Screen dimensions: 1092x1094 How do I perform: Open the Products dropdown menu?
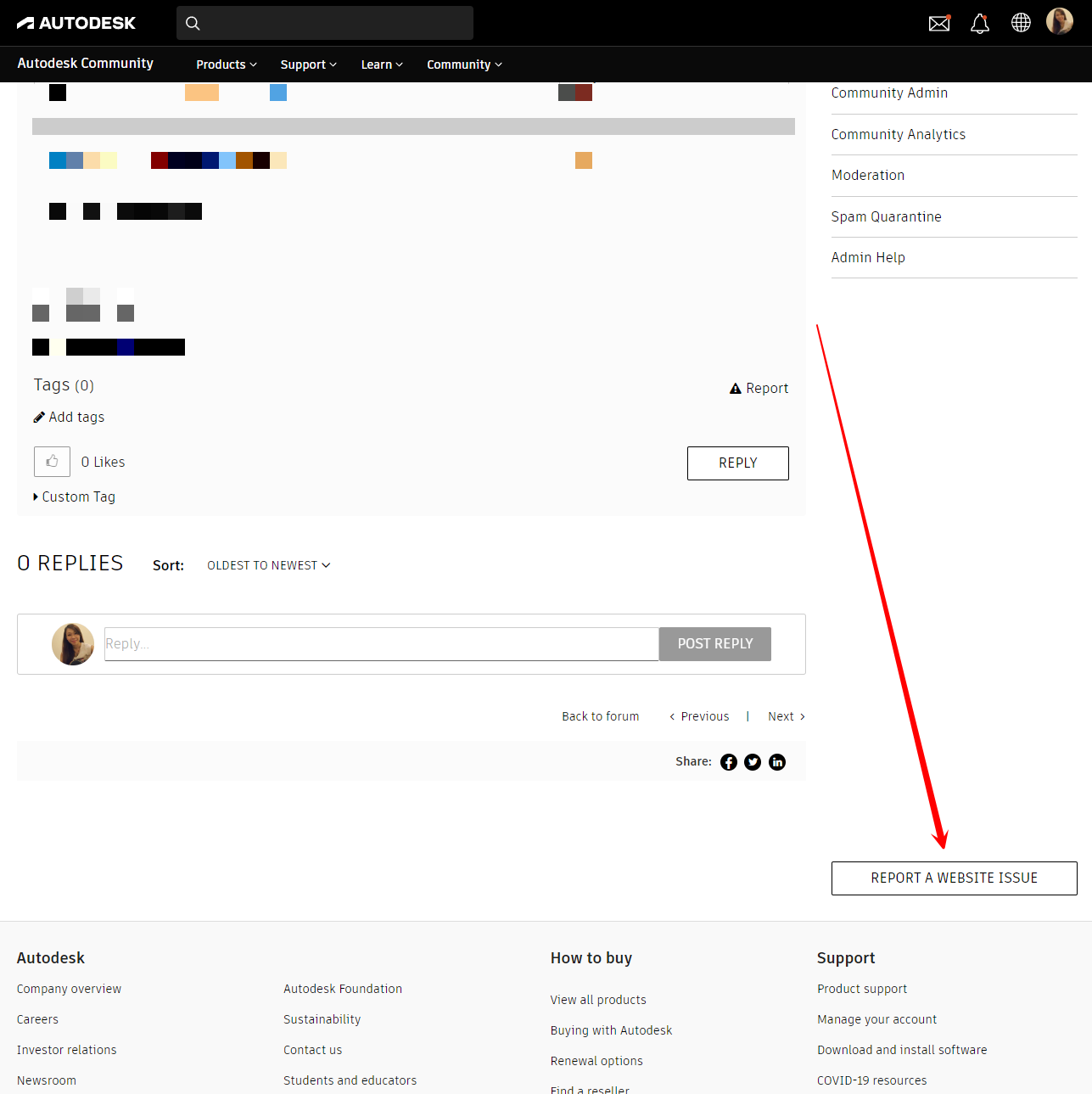click(x=225, y=64)
